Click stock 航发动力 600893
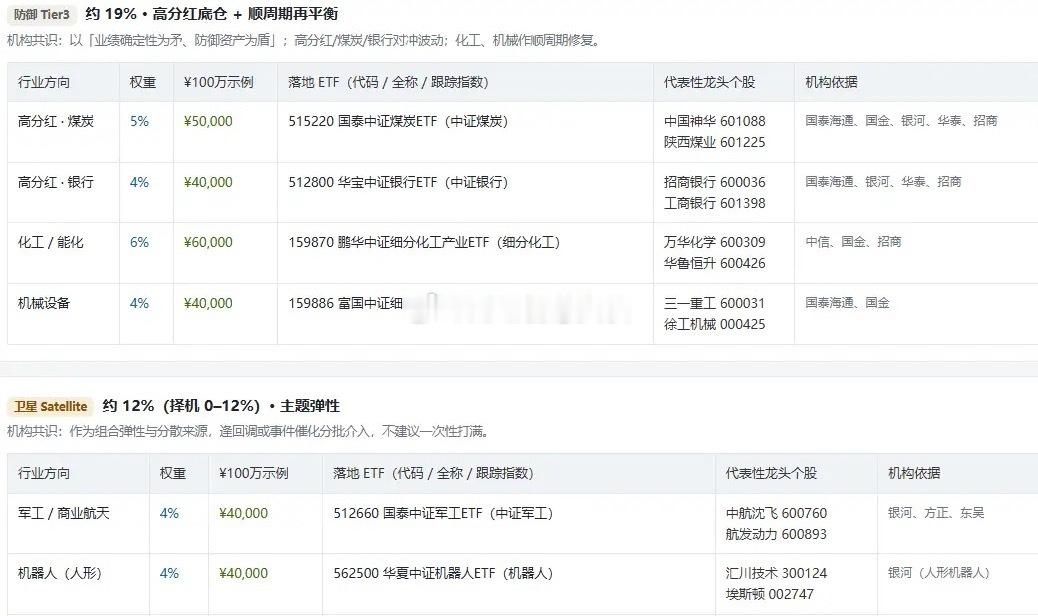The height and width of the screenshot is (616, 1038). [777, 533]
